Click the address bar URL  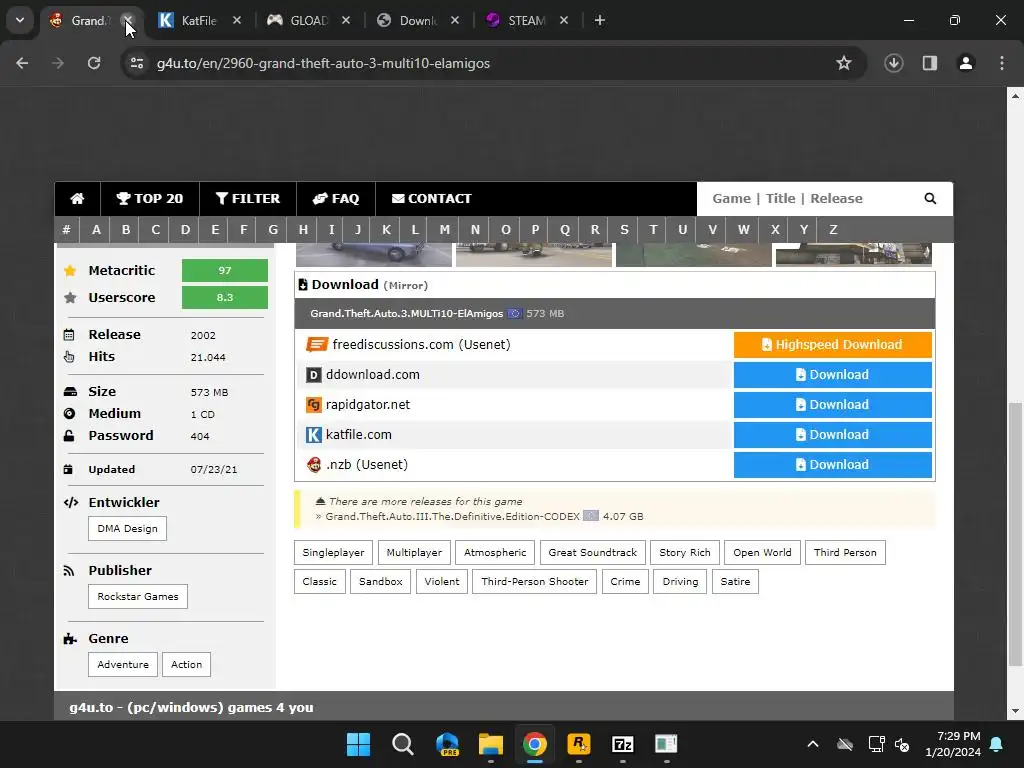pos(323,63)
